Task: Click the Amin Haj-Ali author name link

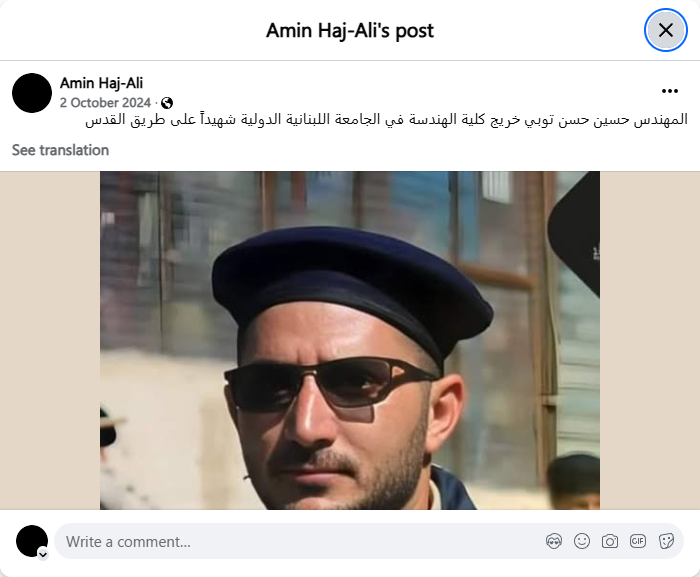Action: tap(101, 83)
